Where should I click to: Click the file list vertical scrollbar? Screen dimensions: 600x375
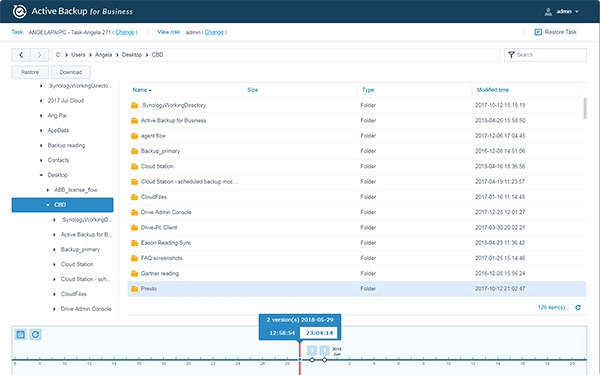click(584, 108)
